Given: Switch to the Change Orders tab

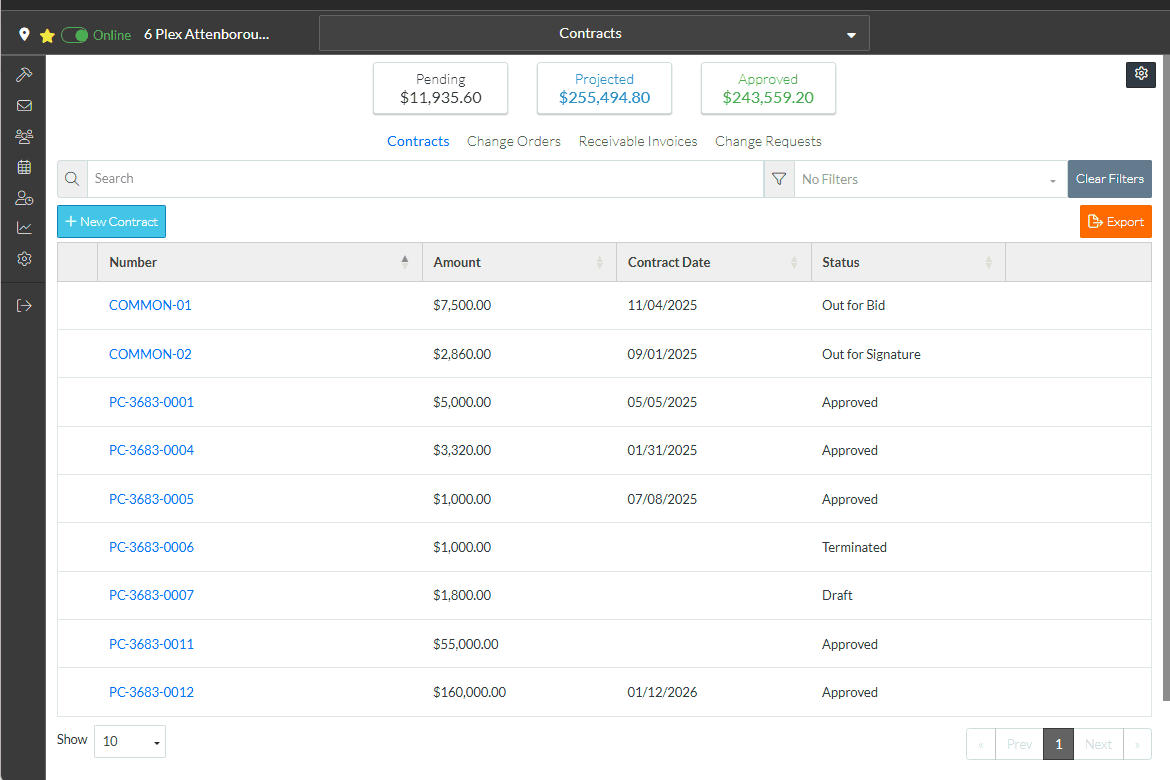Looking at the screenshot, I should (513, 141).
